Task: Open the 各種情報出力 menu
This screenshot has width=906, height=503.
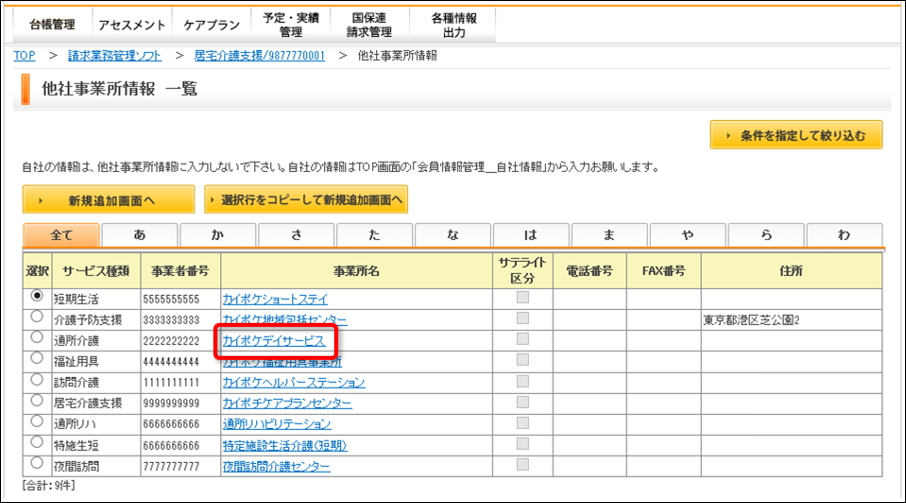Action: click(454, 25)
